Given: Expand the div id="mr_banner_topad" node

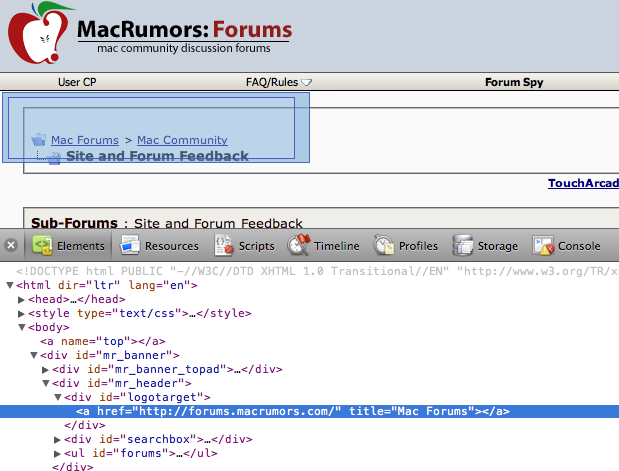Looking at the screenshot, I should [x=45, y=370].
